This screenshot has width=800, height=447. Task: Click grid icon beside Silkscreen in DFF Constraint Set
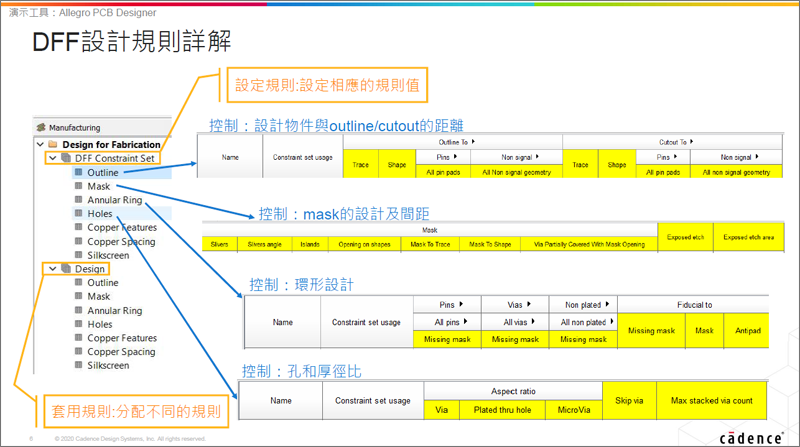tap(79, 255)
